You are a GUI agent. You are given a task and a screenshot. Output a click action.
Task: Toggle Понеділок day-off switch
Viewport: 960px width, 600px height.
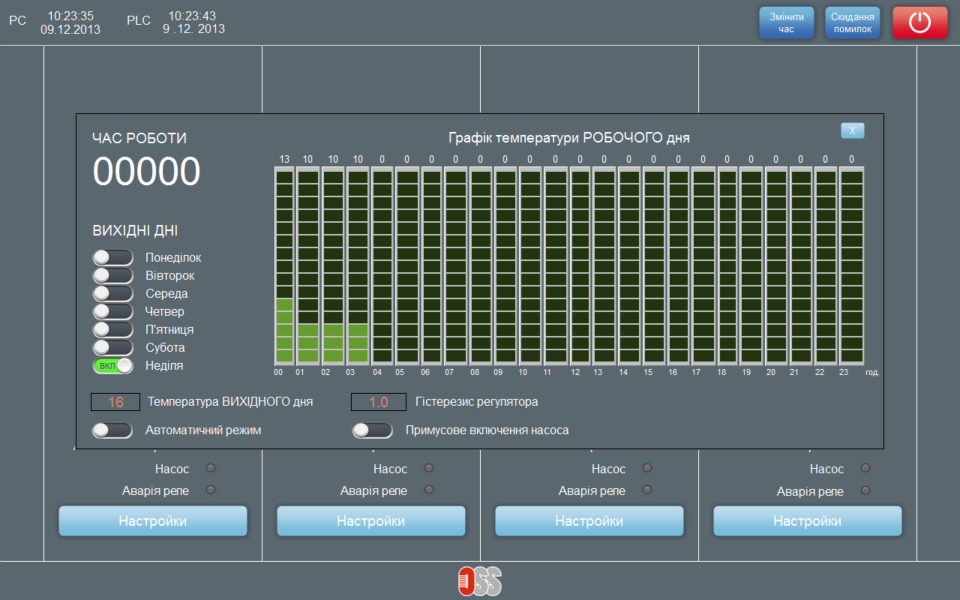coord(113,258)
